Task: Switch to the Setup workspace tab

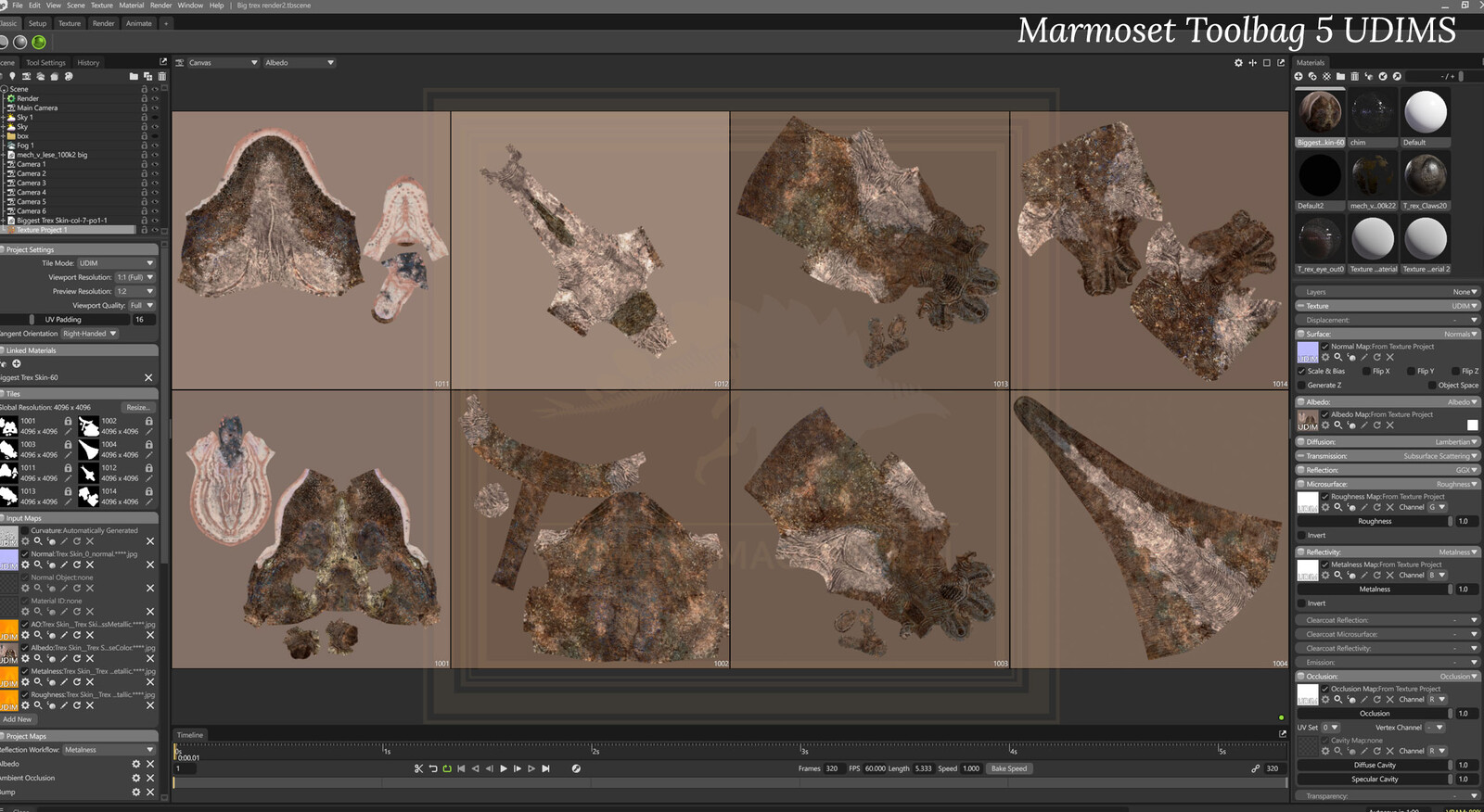Action: click(x=37, y=23)
